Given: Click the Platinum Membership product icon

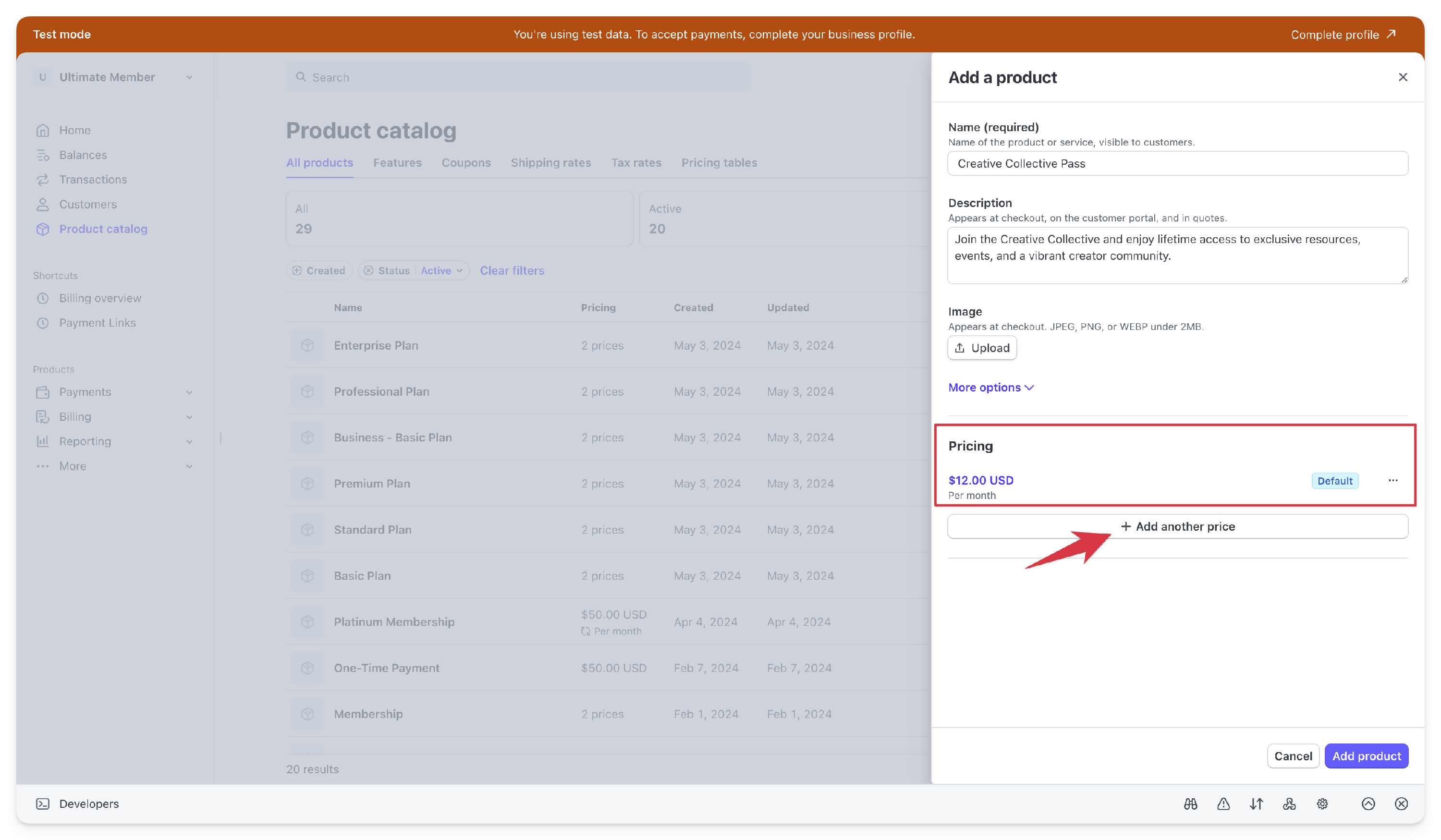Looking at the screenshot, I should 307,621.
